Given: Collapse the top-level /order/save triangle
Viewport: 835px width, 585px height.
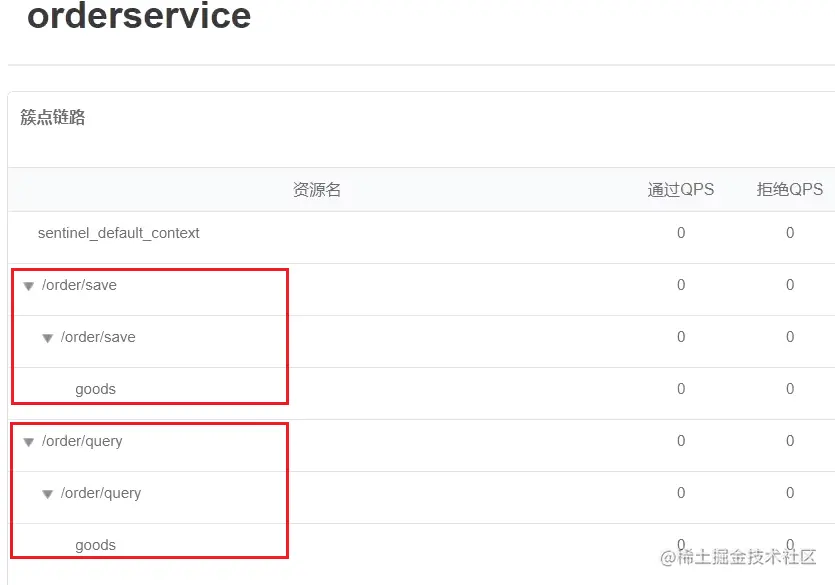Looking at the screenshot, I should (29, 286).
